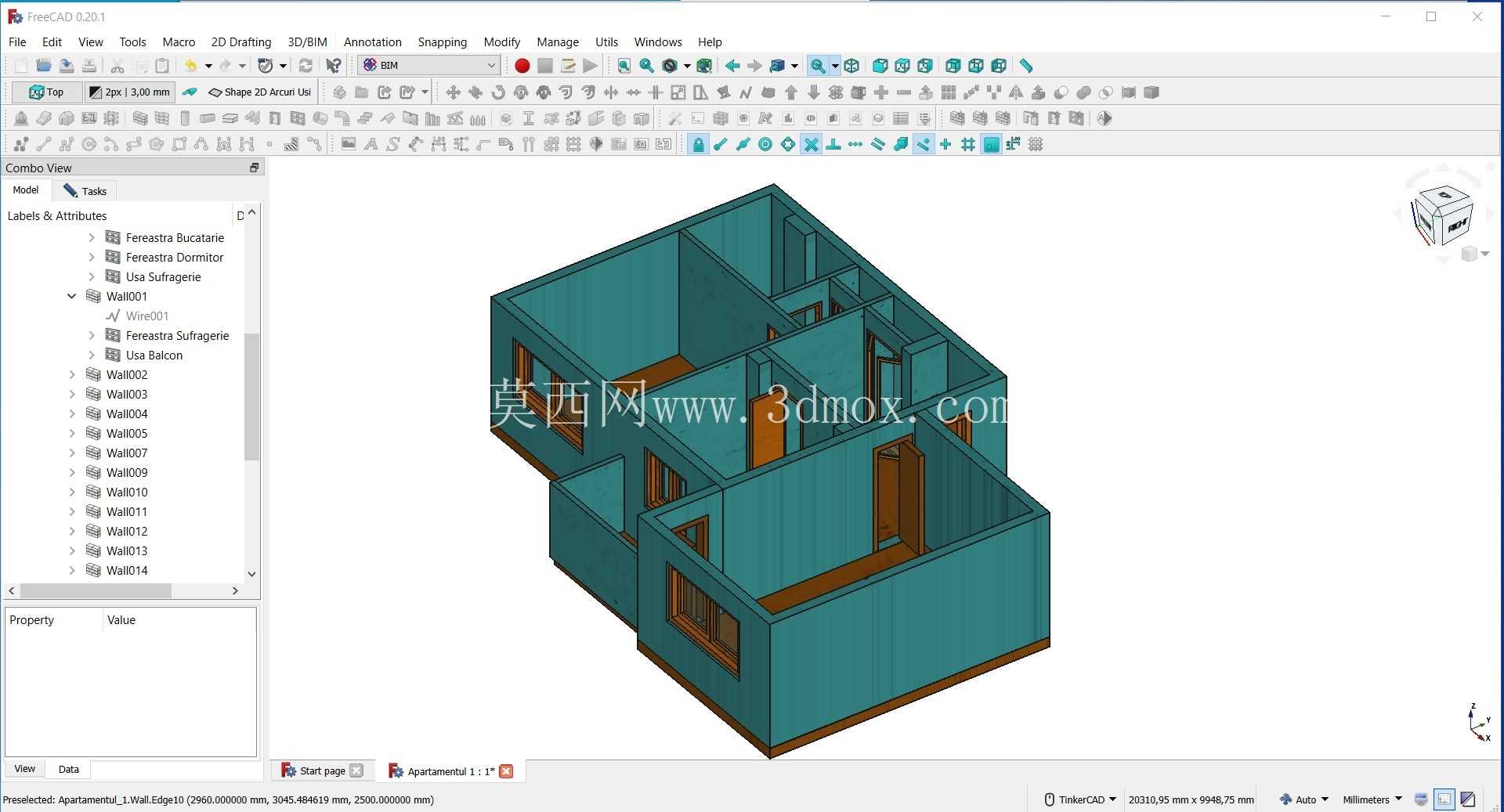Select the Move tool in modify toolbar
1504x812 pixels.
click(453, 92)
